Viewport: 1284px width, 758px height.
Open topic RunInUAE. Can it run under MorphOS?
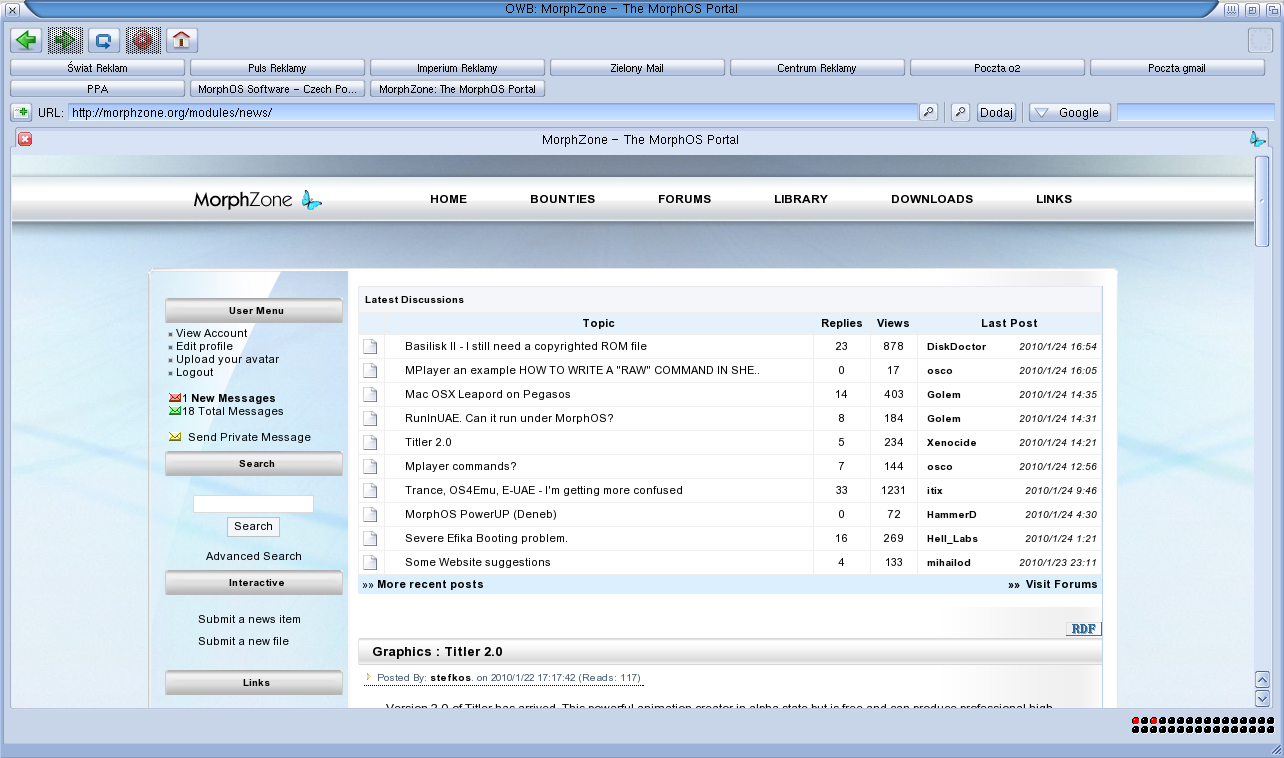[509, 418]
